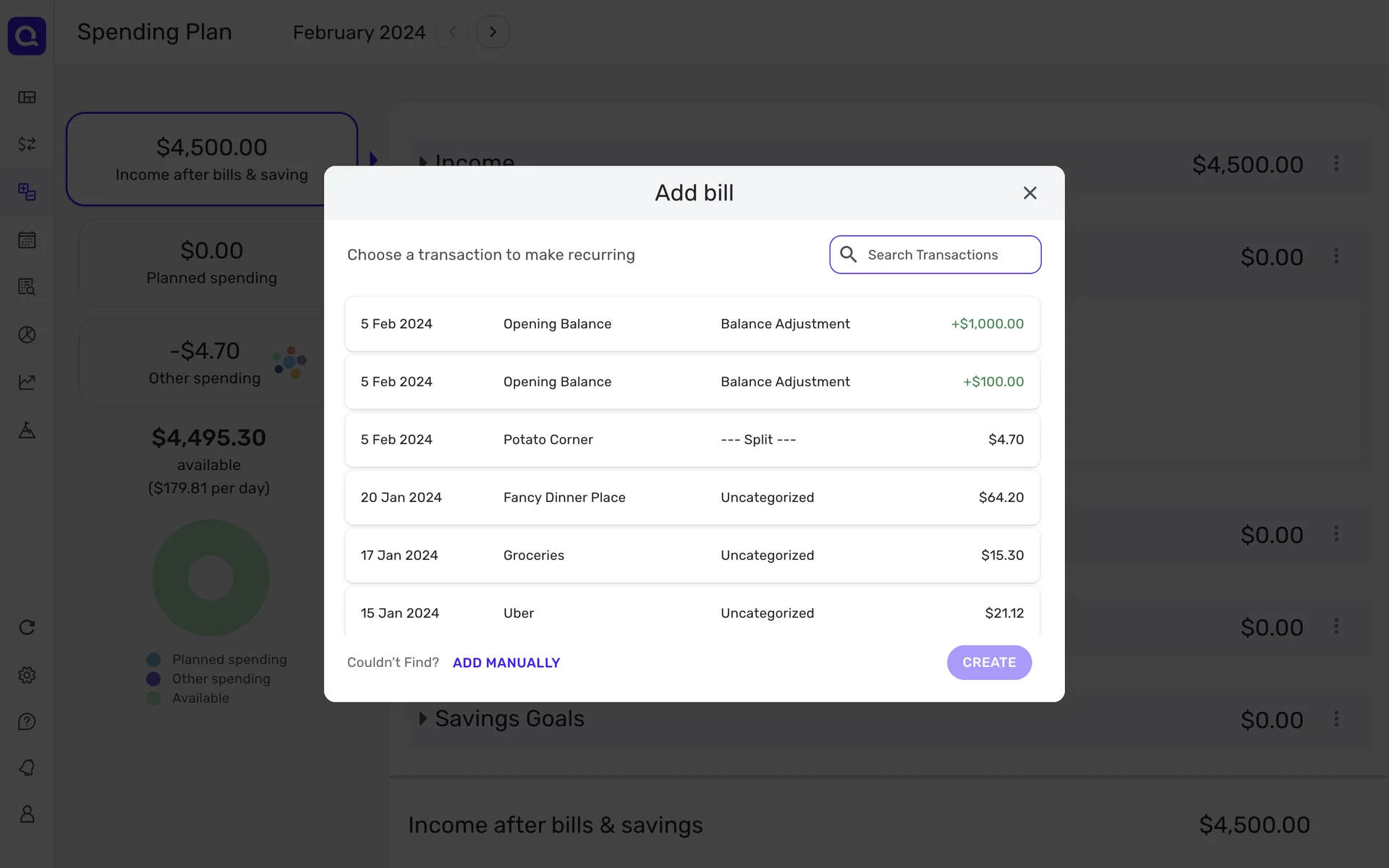Viewport: 1389px width, 868px height.
Task: Open the calendar bills icon in sidebar
Action: [x=27, y=240]
